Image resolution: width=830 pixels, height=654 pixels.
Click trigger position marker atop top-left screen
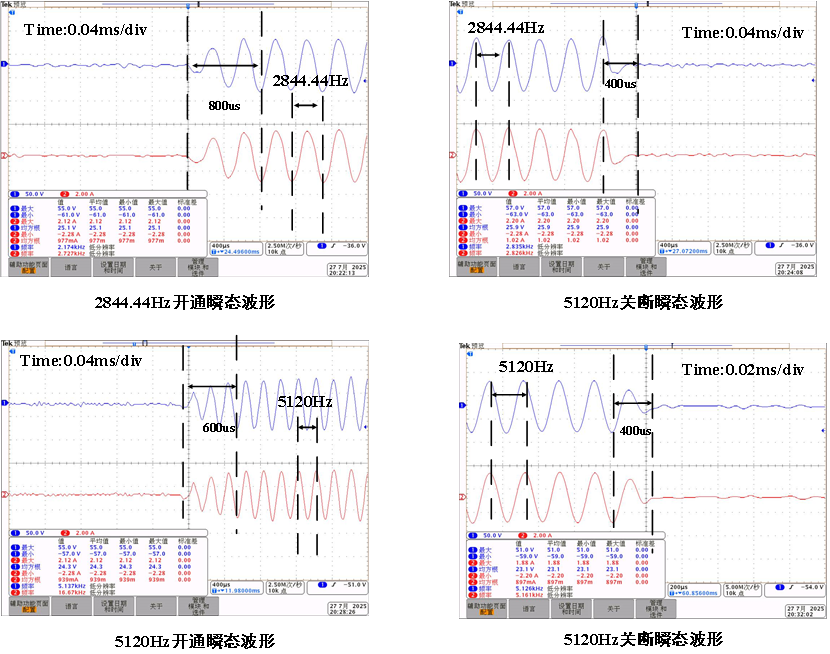[188, 6]
